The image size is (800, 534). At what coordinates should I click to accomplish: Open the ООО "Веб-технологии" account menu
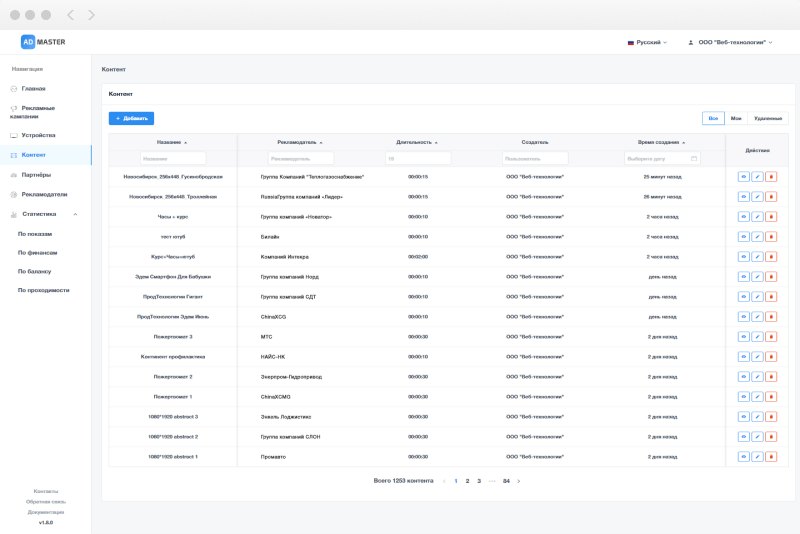(730, 42)
